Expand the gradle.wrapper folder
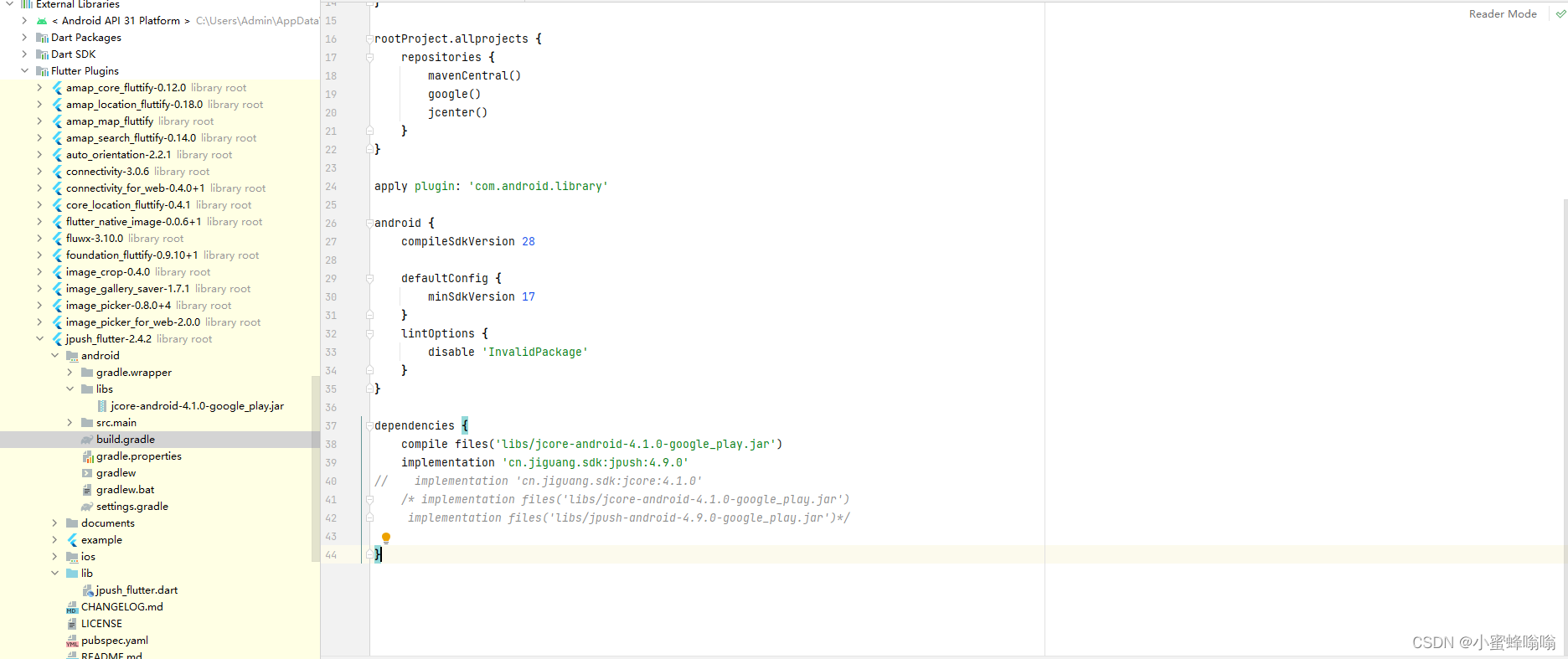Image resolution: width=1568 pixels, height=659 pixels. tap(70, 373)
